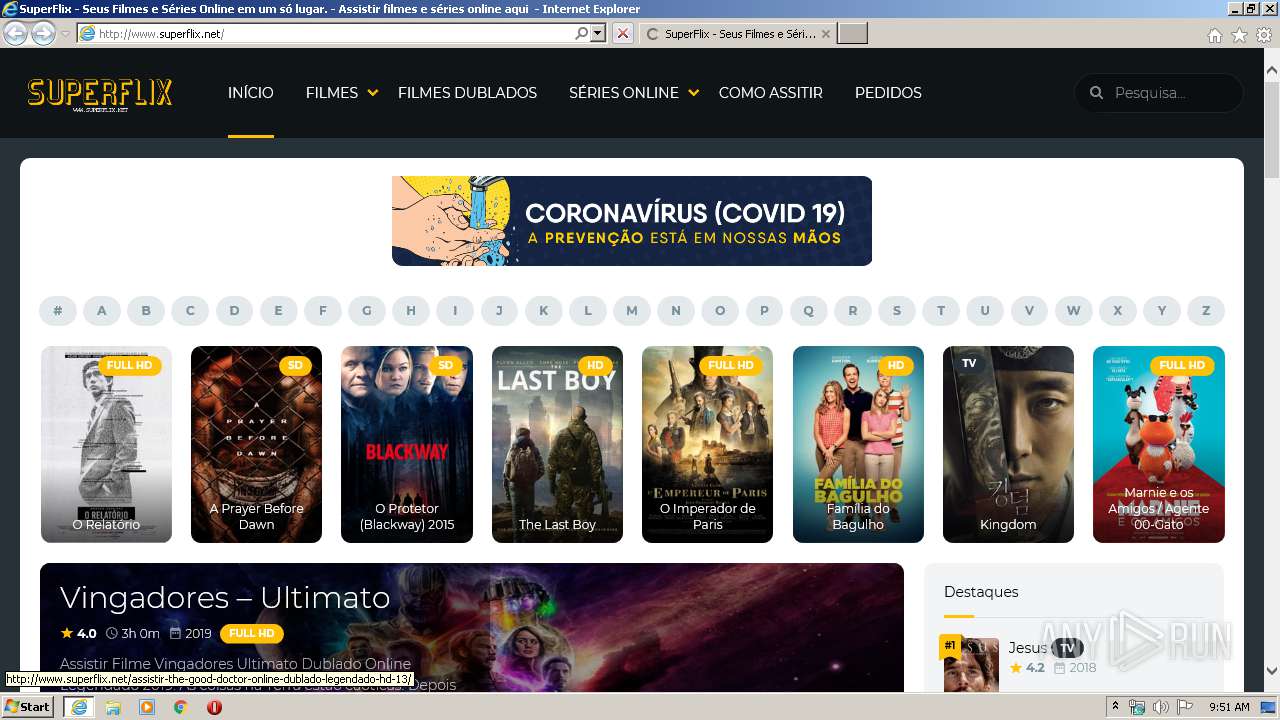Screen dimensions: 1280x720
Task: Click the SuperFlix logo
Action: point(100,93)
